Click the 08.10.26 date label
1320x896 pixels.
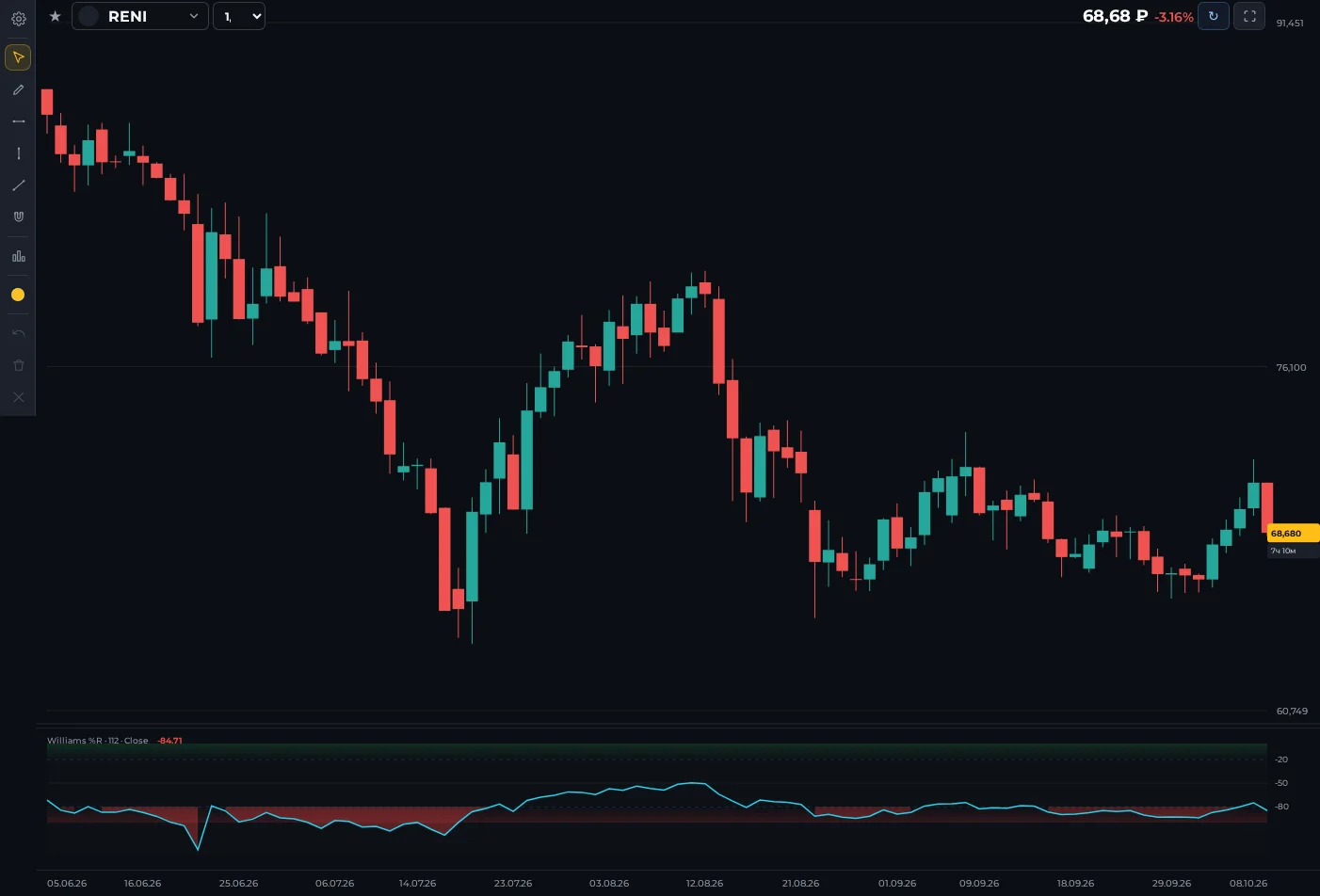coord(1248,883)
